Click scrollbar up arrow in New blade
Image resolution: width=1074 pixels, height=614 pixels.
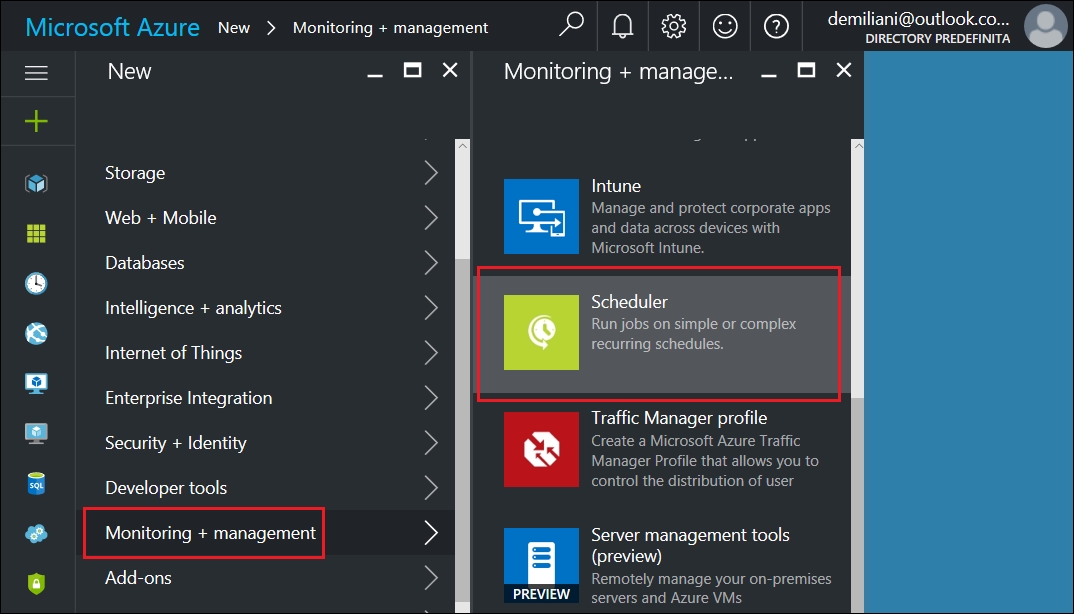[x=462, y=145]
